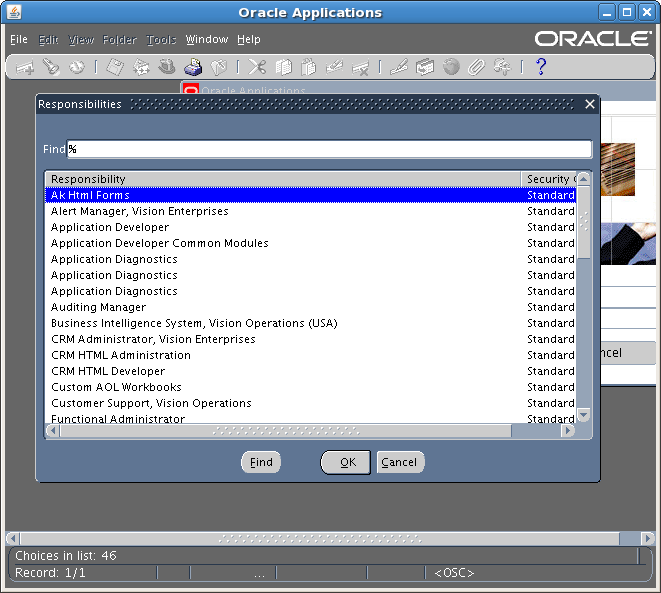The height and width of the screenshot is (593, 661).
Task: Click the Find text field containing %
Action: 329,149
